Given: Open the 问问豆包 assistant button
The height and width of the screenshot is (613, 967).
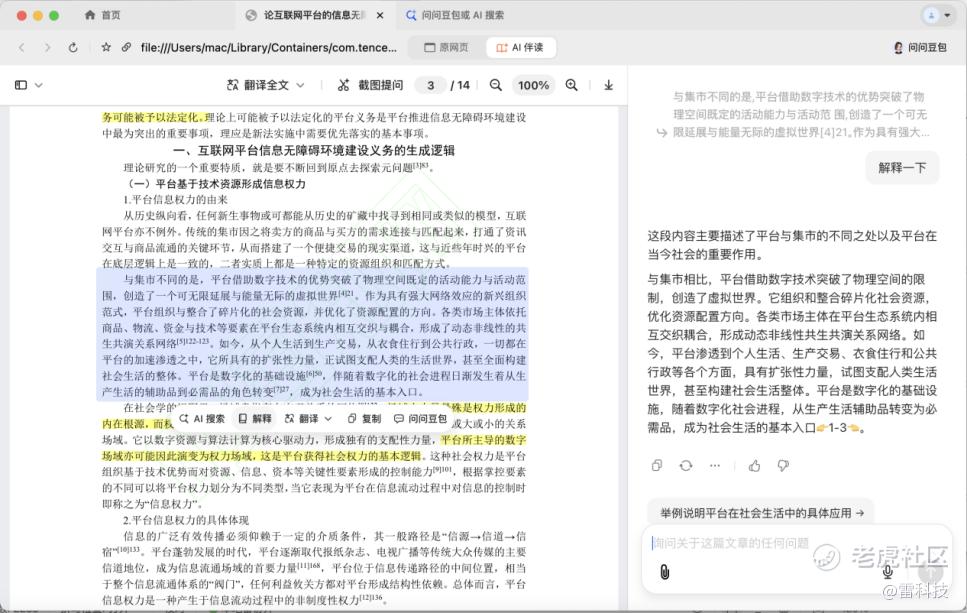Looking at the screenshot, I should click(920, 47).
